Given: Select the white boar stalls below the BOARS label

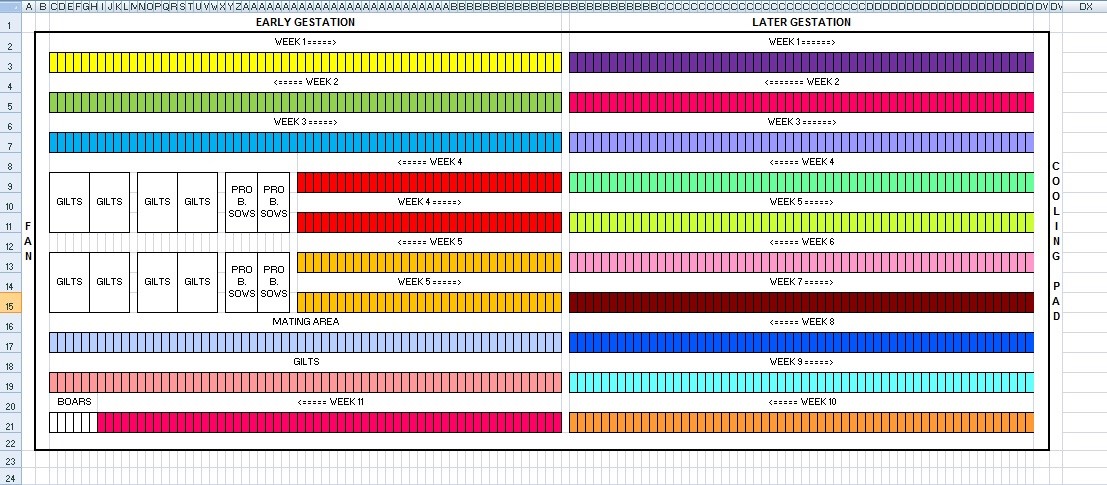Looking at the screenshot, I should [73, 422].
